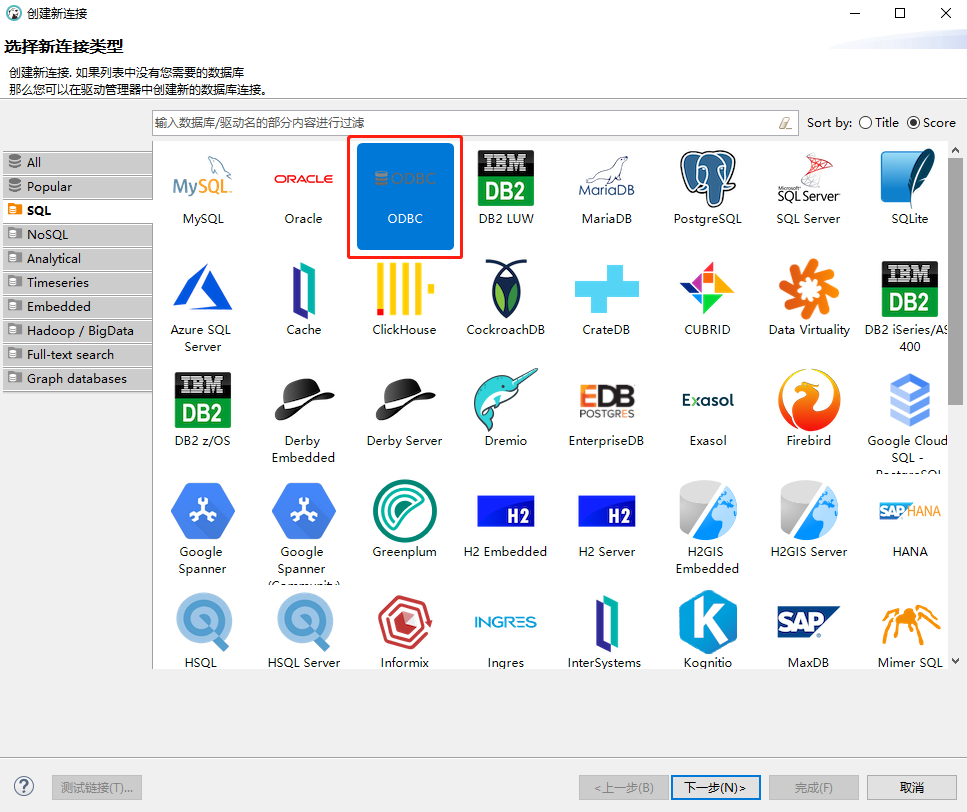Select the Exasol icon
967x812 pixels.
point(707,400)
